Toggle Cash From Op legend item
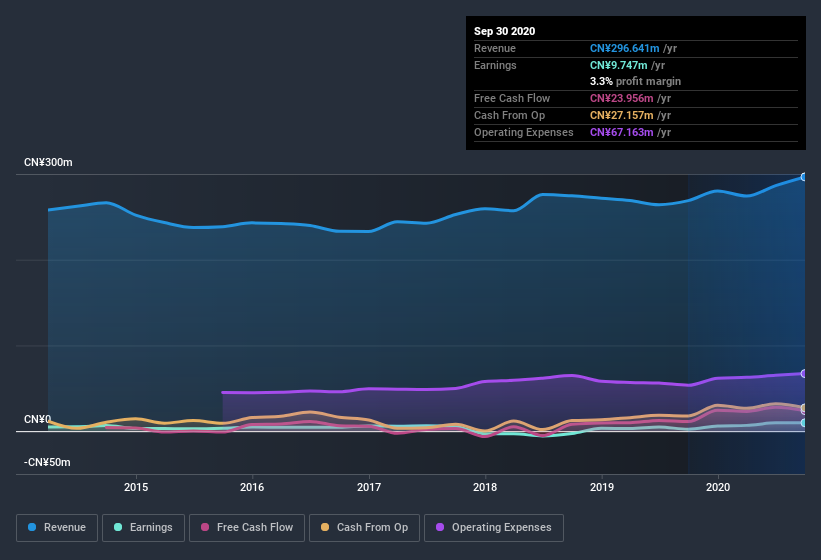 point(363,527)
